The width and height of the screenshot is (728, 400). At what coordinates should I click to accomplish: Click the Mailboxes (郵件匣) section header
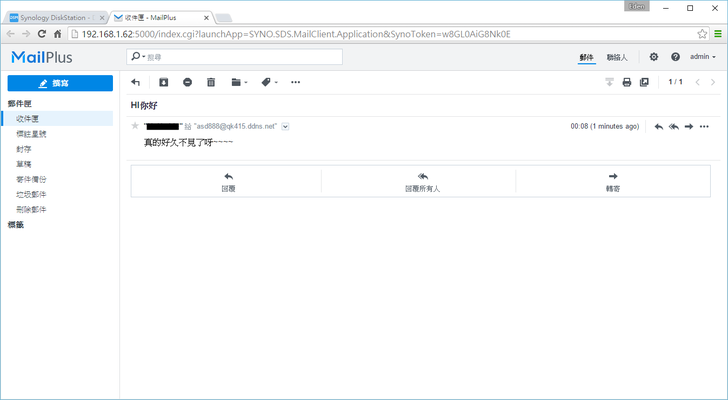[20, 103]
